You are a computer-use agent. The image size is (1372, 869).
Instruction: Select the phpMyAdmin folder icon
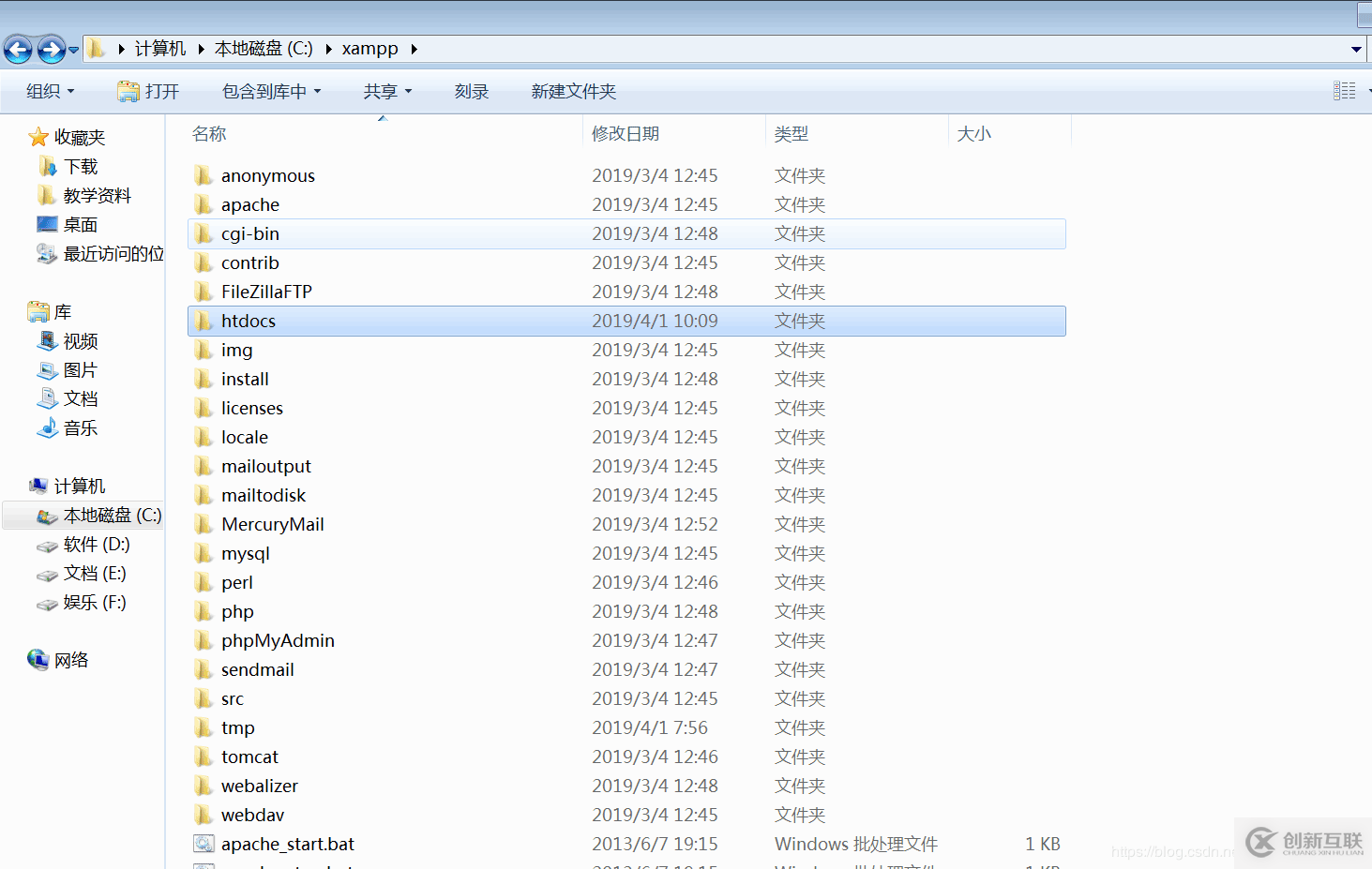pyautogui.click(x=204, y=640)
